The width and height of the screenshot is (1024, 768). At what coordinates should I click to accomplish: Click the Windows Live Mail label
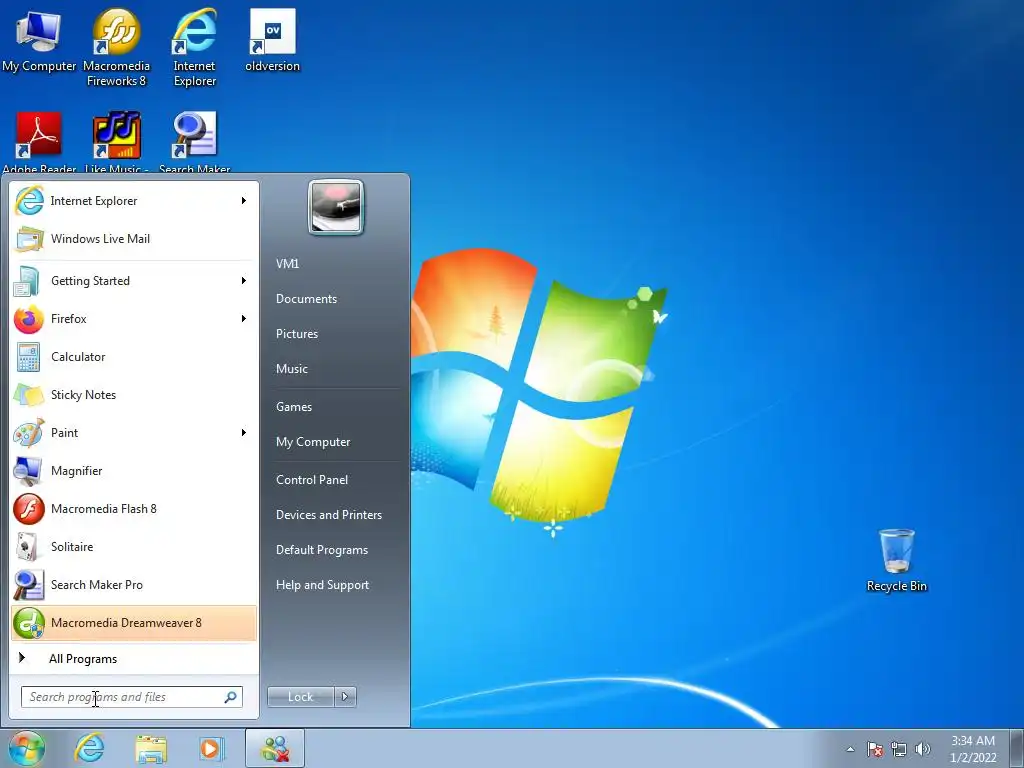pos(101,239)
